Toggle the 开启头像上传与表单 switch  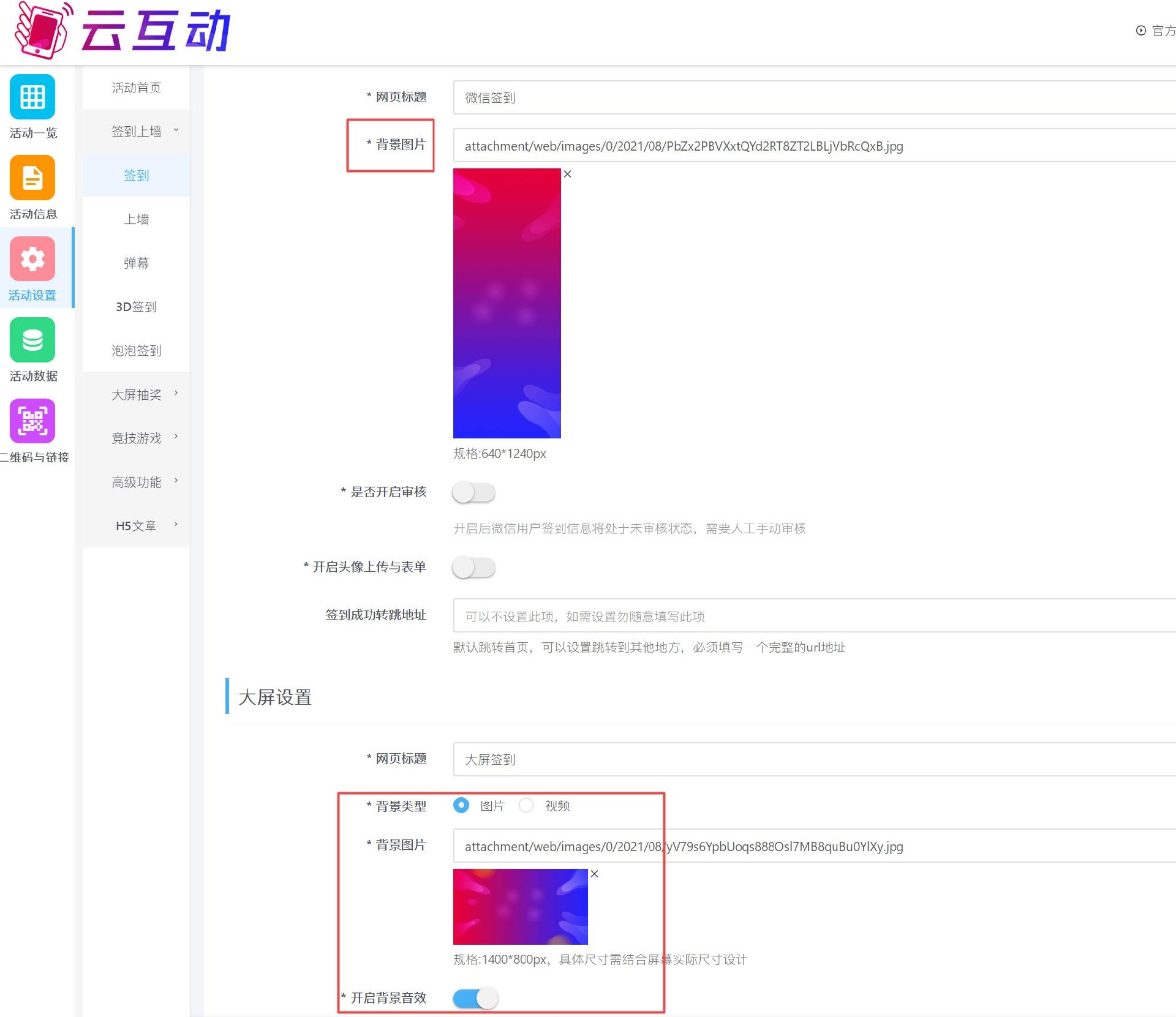click(473, 567)
